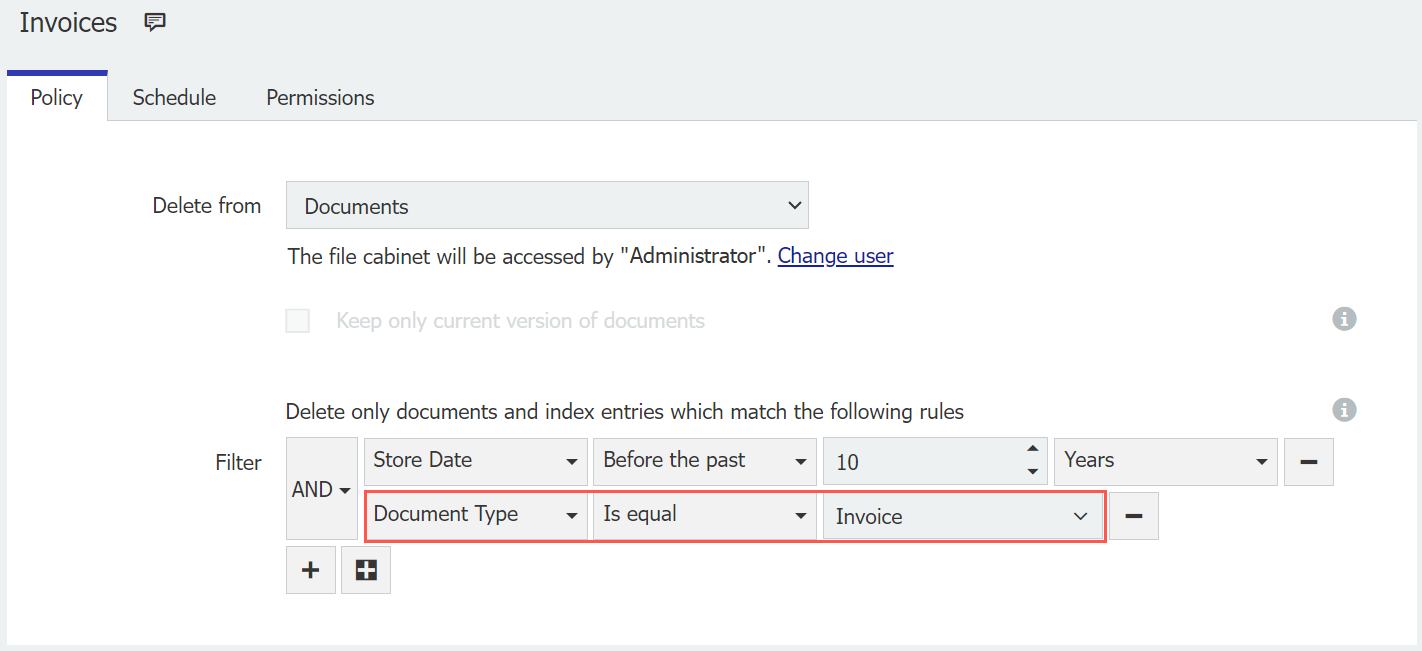Image resolution: width=1422 pixels, height=651 pixels.
Task: Enable Keep only current version of documents
Action: click(297, 320)
